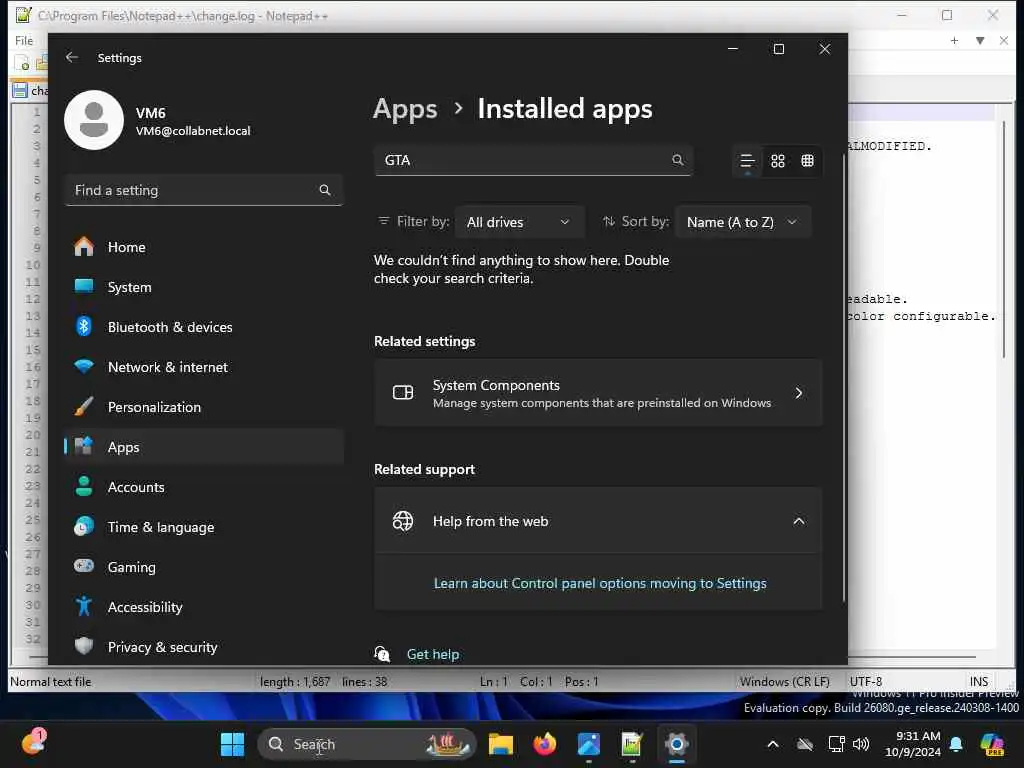This screenshot has width=1024, height=768.
Task: Open the Filter by All drives dropdown
Action: click(x=519, y=222)
